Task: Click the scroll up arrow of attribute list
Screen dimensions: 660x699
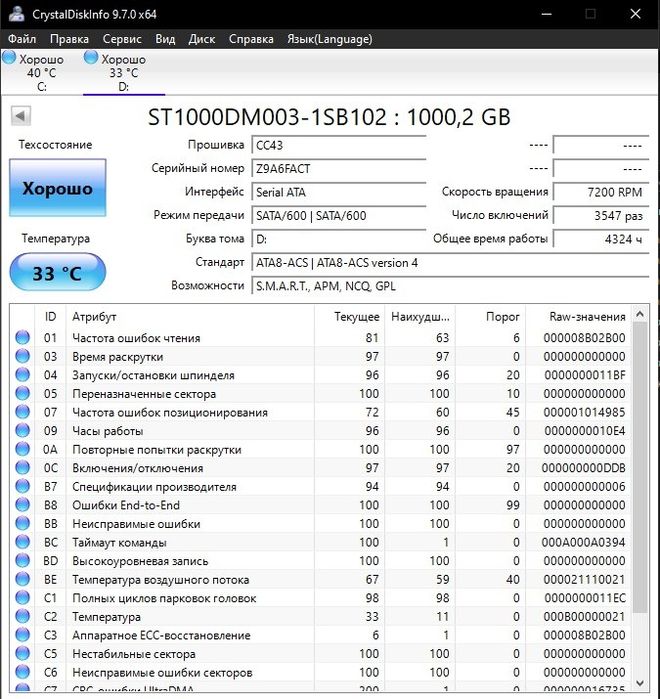Action: click(x=640, y=314)
